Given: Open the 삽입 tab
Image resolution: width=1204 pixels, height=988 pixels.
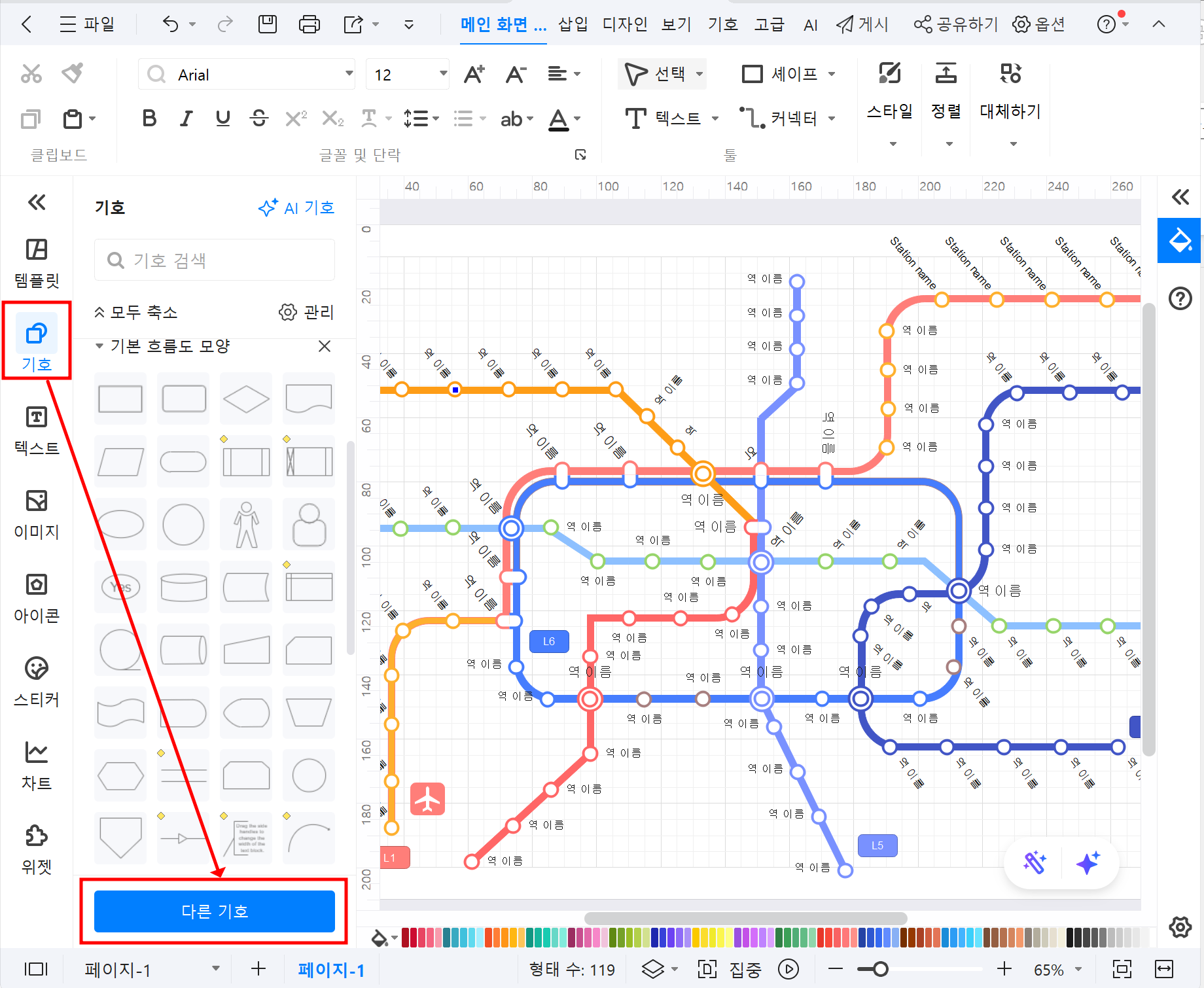Looking at the screenshot, I should [573, 25].
